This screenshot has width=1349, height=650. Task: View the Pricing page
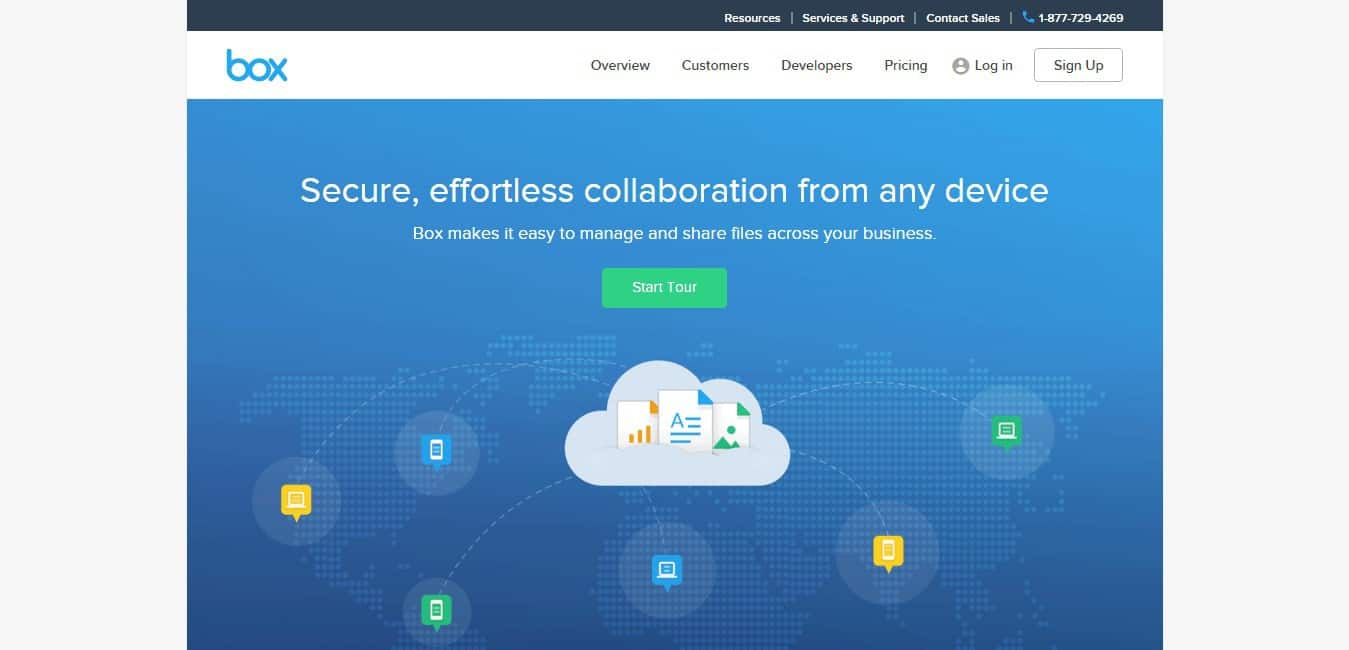pos(906,65)
